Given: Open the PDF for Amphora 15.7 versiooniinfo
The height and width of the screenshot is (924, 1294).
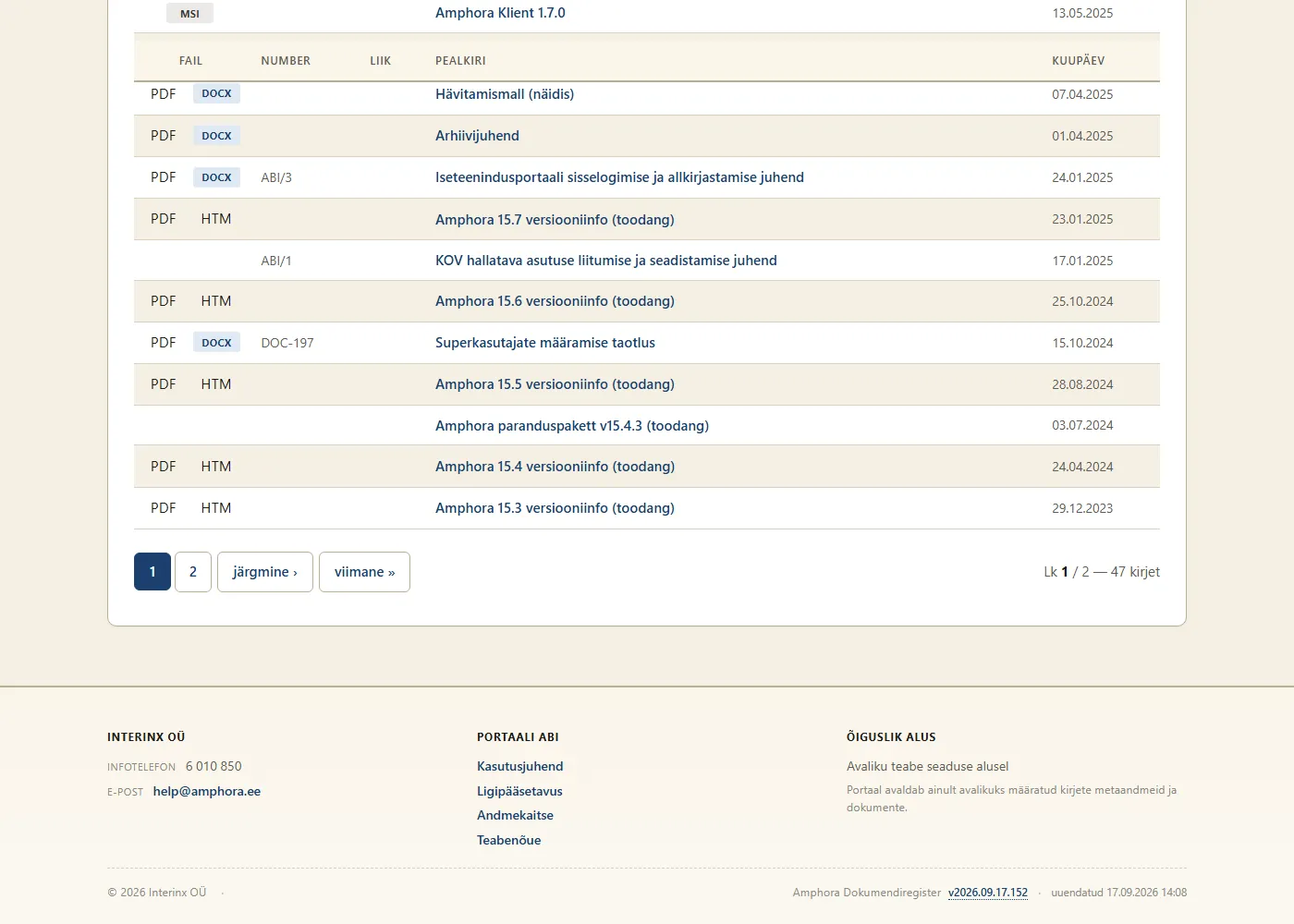Looking at the screenshot, I should coord(163,219).
